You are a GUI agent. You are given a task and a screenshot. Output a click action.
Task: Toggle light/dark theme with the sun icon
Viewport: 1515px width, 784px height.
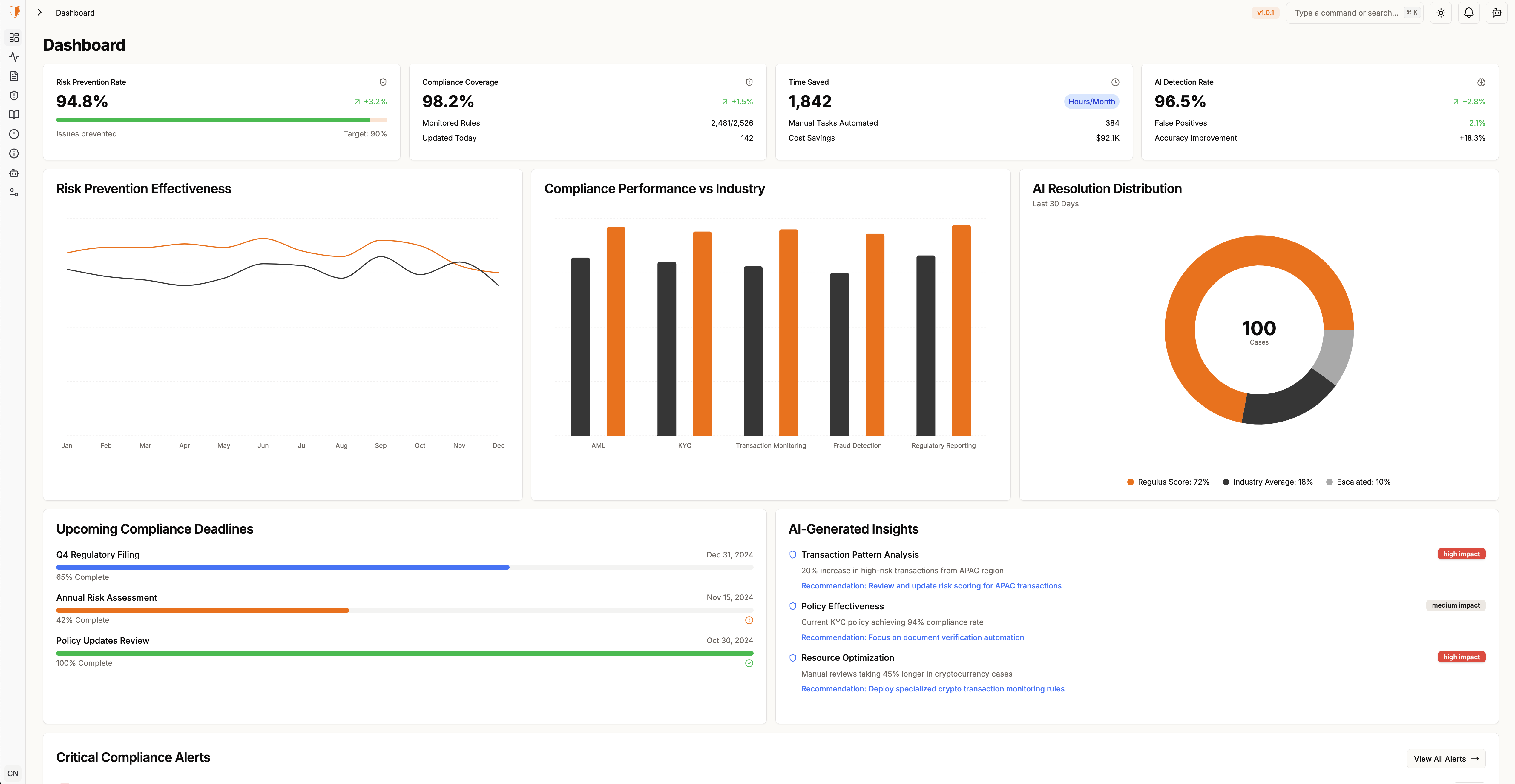[x=1441, y=12]
